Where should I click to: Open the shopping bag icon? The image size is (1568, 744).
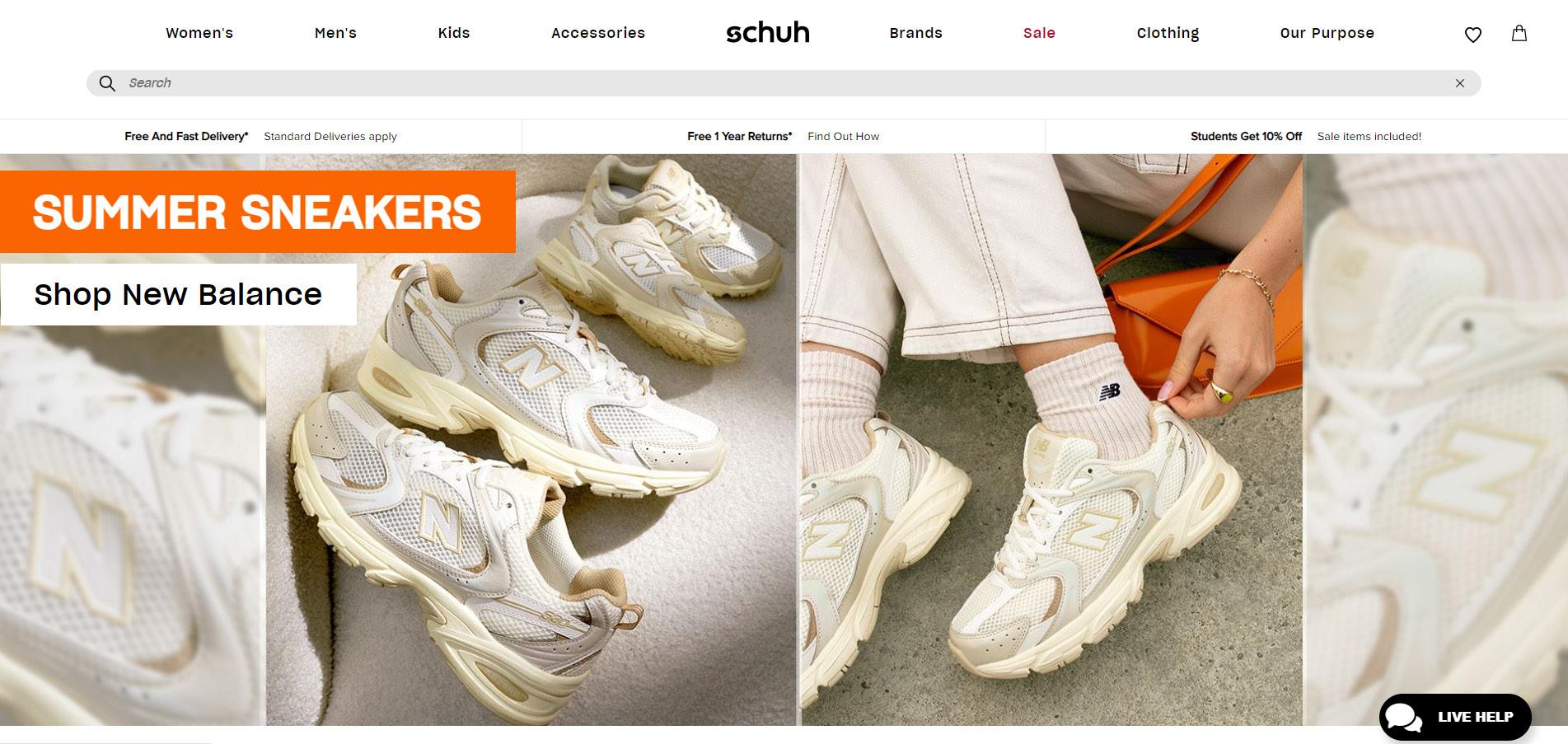point(1519,34)
